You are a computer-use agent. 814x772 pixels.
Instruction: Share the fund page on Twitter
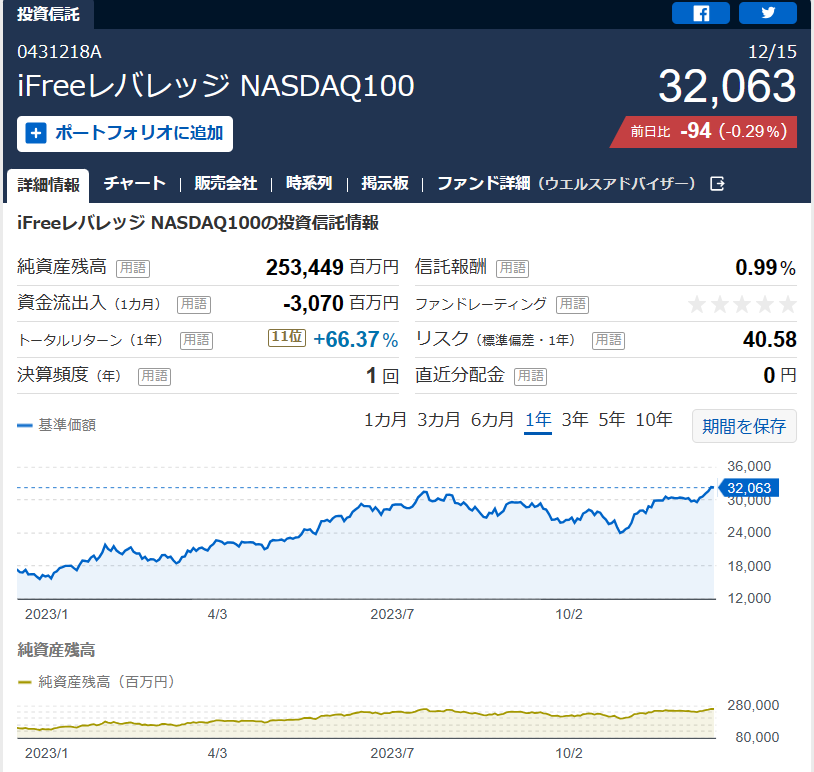coord(767,13)
